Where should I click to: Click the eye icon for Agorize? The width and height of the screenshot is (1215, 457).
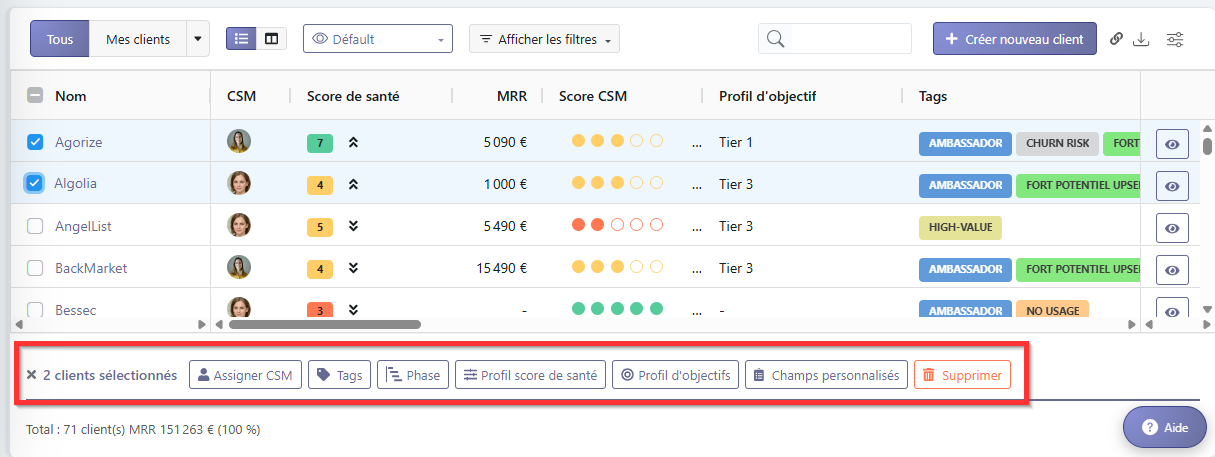click(x=1172, y=144)
